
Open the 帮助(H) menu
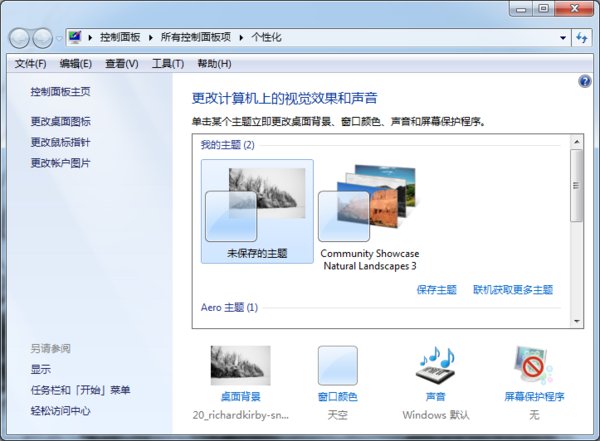(x=214, y=64)
